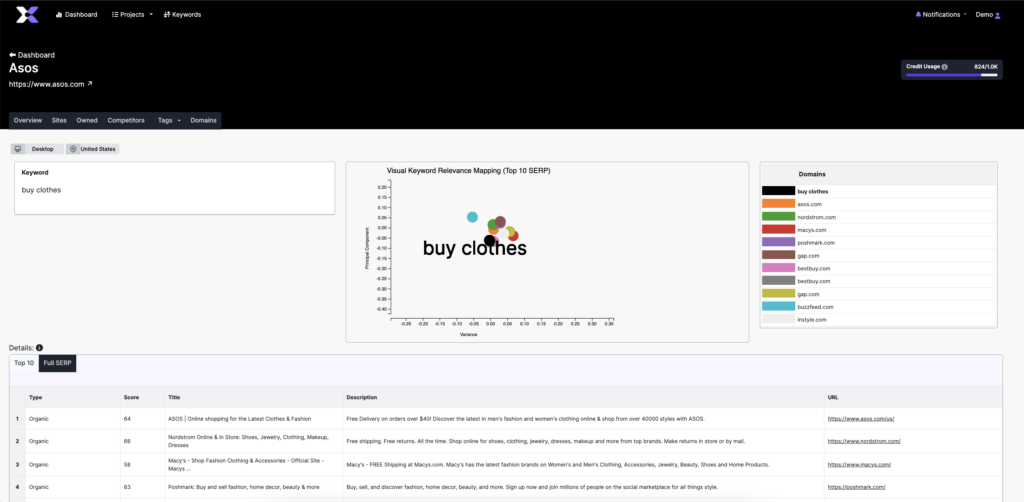Click the green nordstrom.com legend swatch
This screenshot has width=1024, height=502.
coord(778,217)
